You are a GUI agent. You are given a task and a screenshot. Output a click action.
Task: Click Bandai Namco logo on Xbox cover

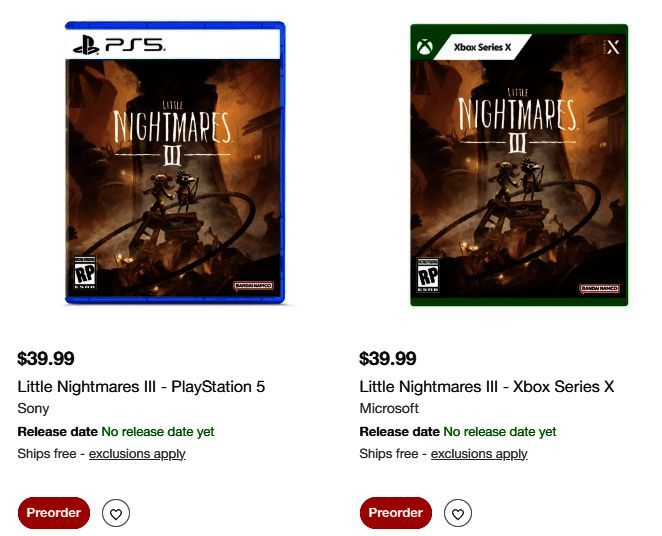click(x=599, y=289)
